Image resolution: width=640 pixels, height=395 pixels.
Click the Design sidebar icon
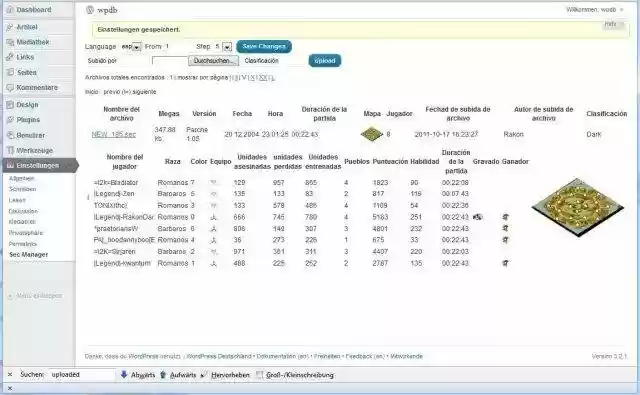click(10, 105)
